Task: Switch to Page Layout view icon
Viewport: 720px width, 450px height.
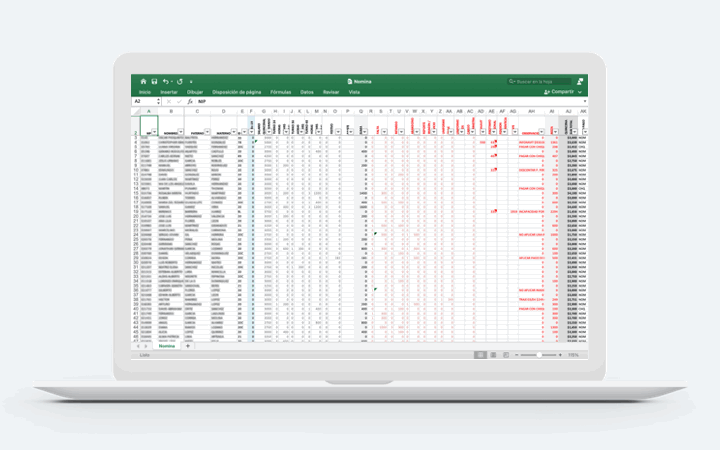Action: tap(493, 355)
